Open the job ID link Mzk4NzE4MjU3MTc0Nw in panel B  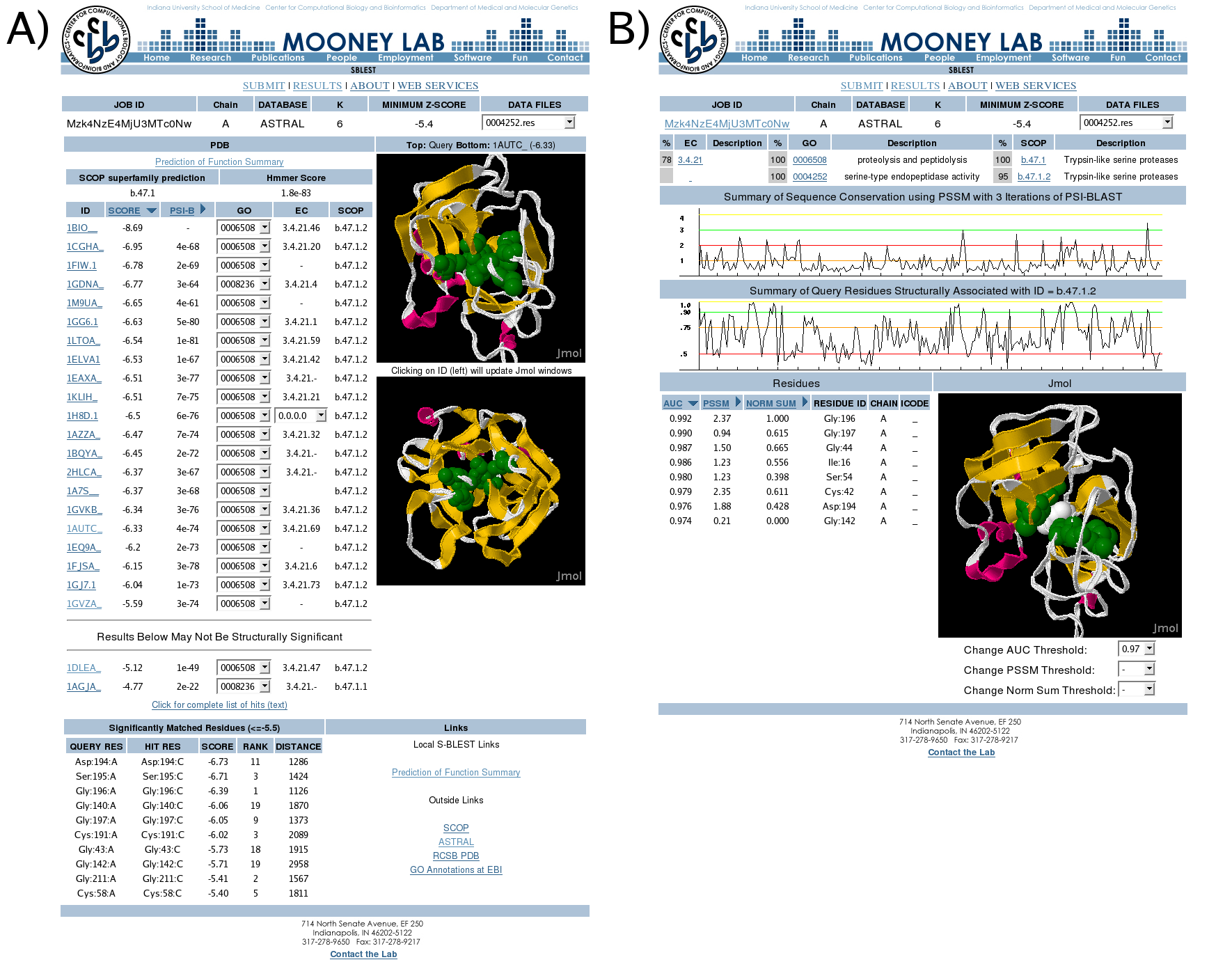point(727,123)
